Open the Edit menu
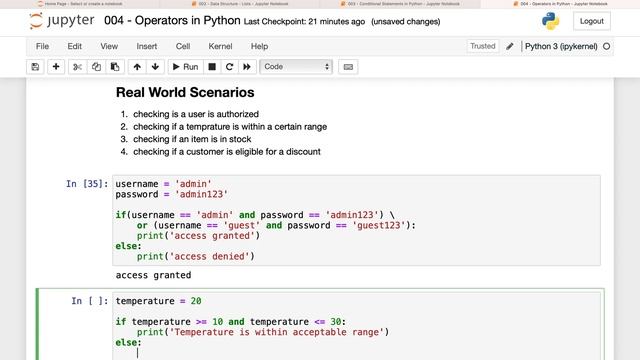Image resolution: width=640 pixels, height=360 pixels. [x=75, y=46]
